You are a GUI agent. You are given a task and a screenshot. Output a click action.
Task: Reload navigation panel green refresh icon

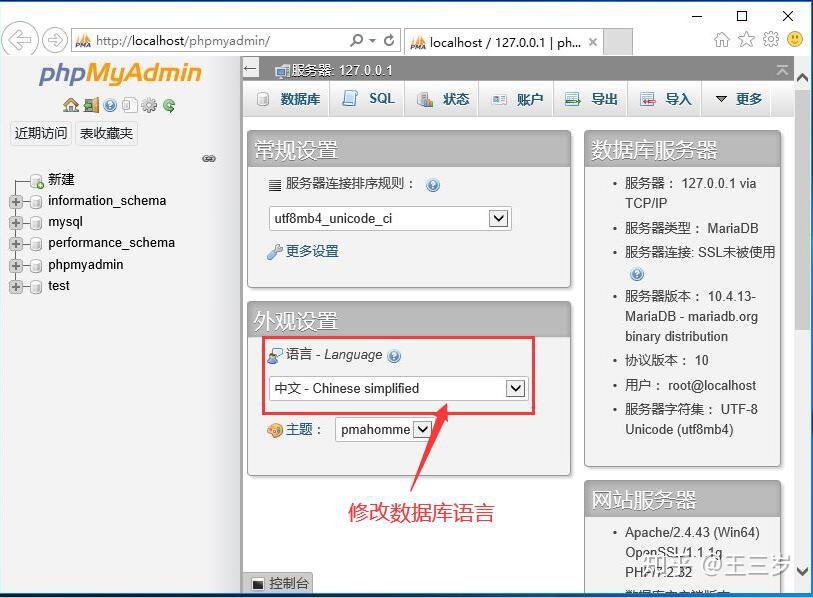[x=169, y=105]
